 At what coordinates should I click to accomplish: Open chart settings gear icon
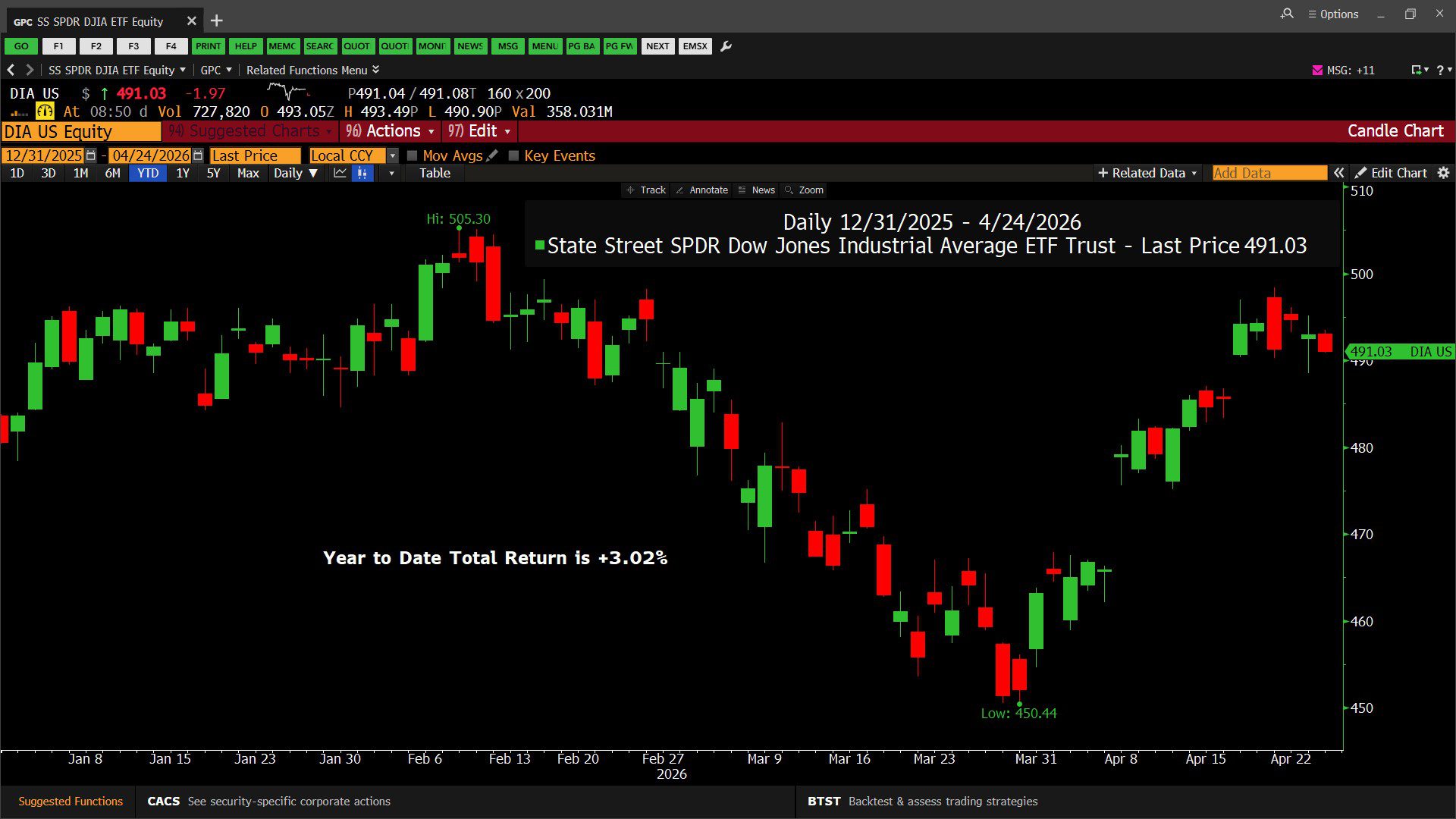click(1443, 173)
